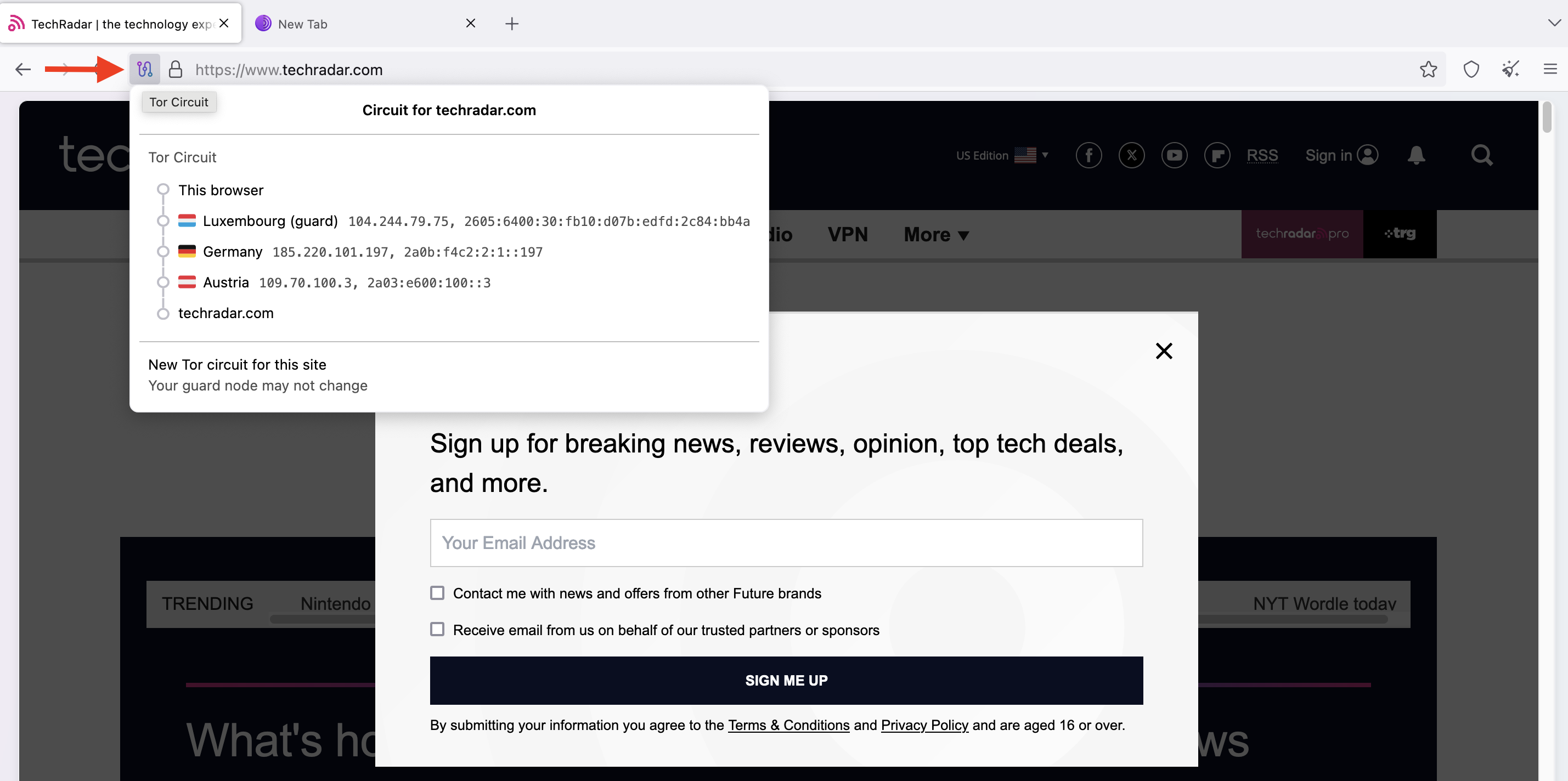Click the trg logo link
Screen dimensions: 1568x781
pos(1400,234)
